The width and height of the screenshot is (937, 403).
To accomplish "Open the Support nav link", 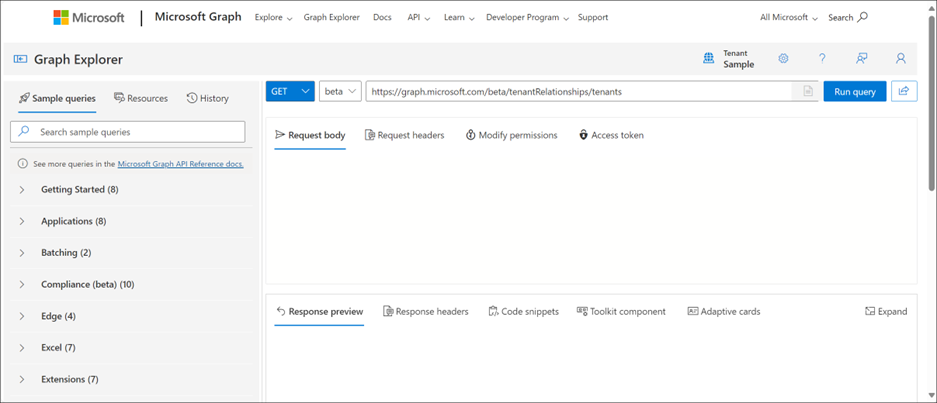I will pos(593,17).
